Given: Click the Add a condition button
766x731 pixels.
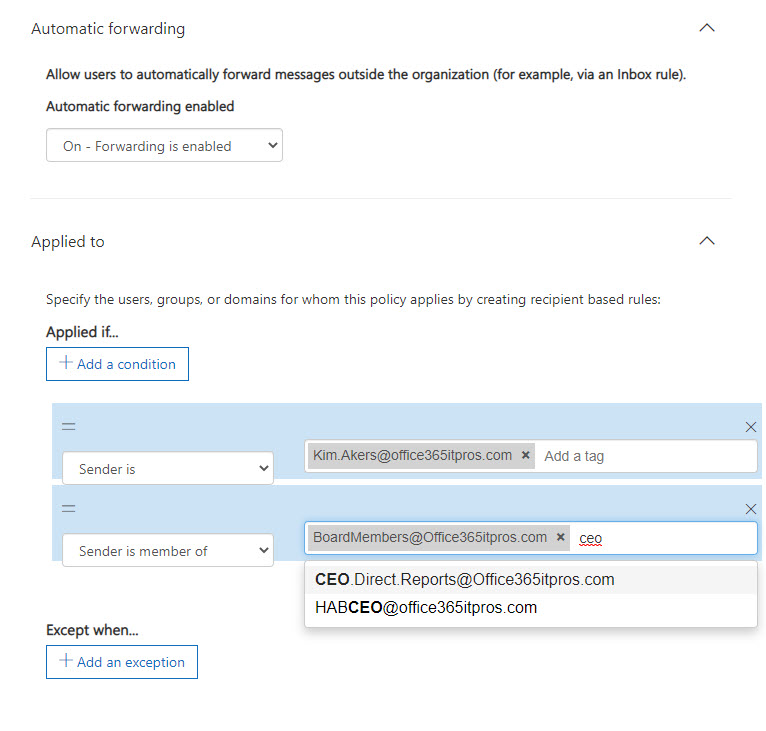Looking at the screenshot, I should click(x=117, y=364).
